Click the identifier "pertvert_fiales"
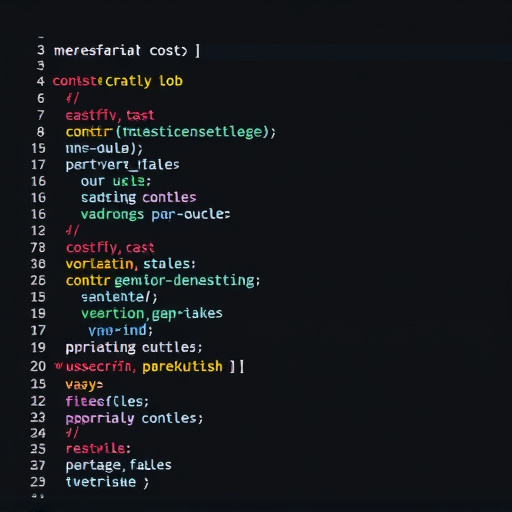The image size is (512, 512). coord(122,165)
